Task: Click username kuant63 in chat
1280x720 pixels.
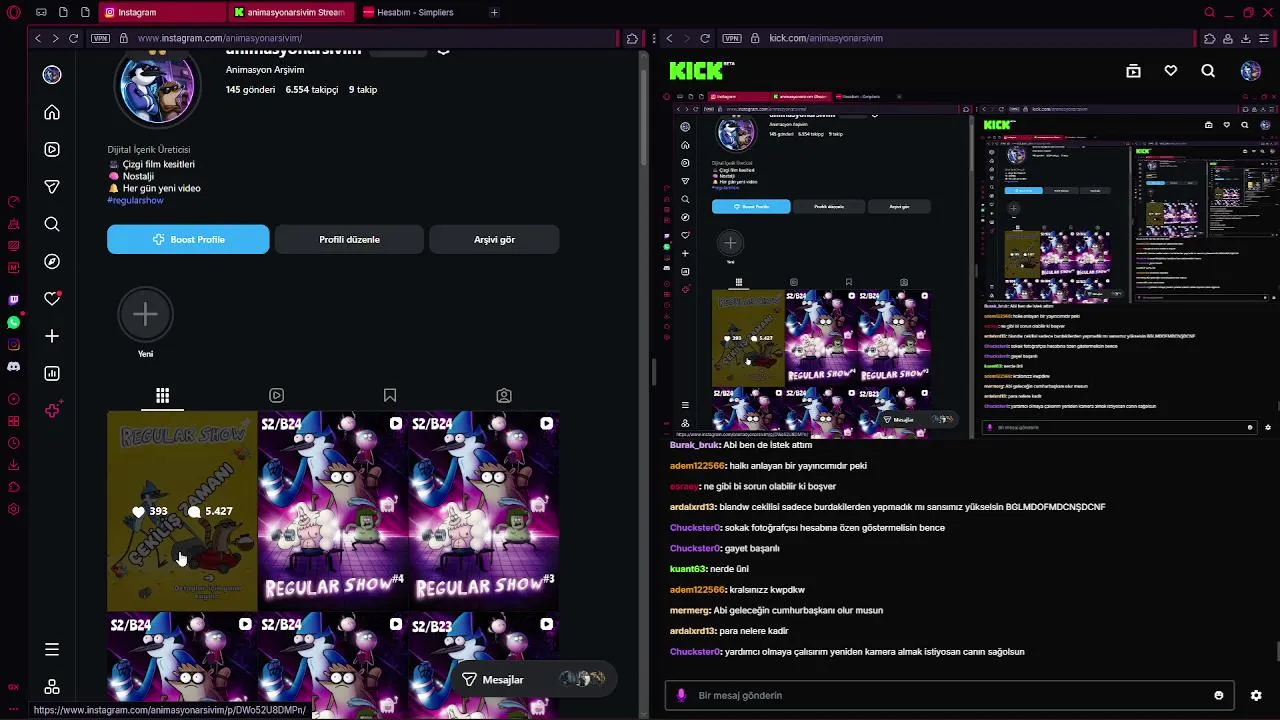Action: point(687,569)
